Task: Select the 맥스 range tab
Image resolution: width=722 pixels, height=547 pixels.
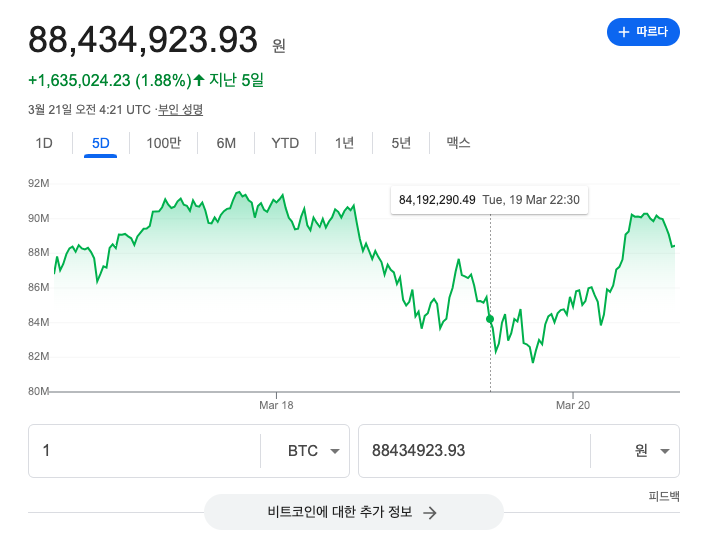Action: 458,143
